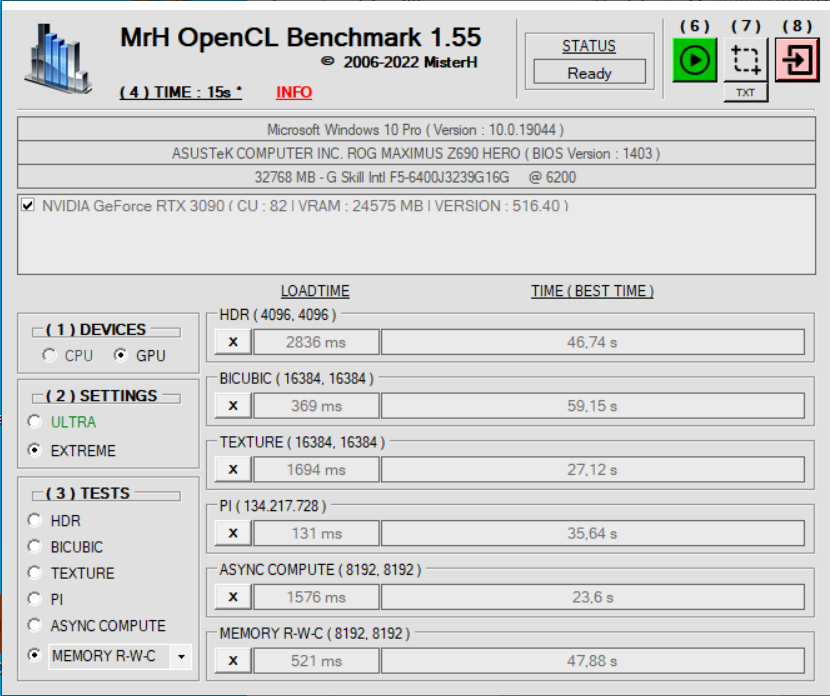830x696 pixels.
Task: Select the BICUBIC test radio button
Action: click(x=34, y=546)
